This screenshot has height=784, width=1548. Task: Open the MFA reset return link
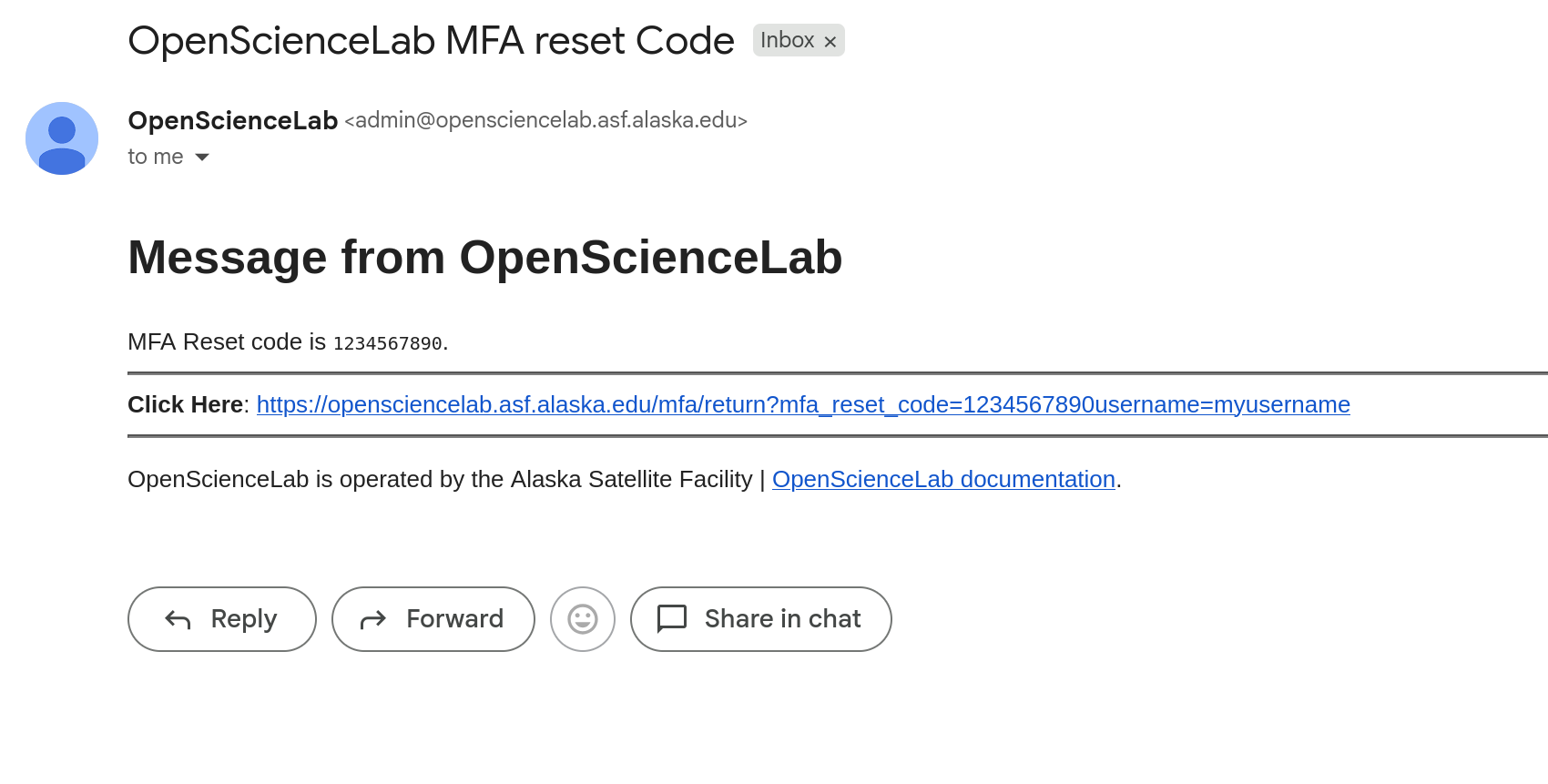[x=802, y=404]
